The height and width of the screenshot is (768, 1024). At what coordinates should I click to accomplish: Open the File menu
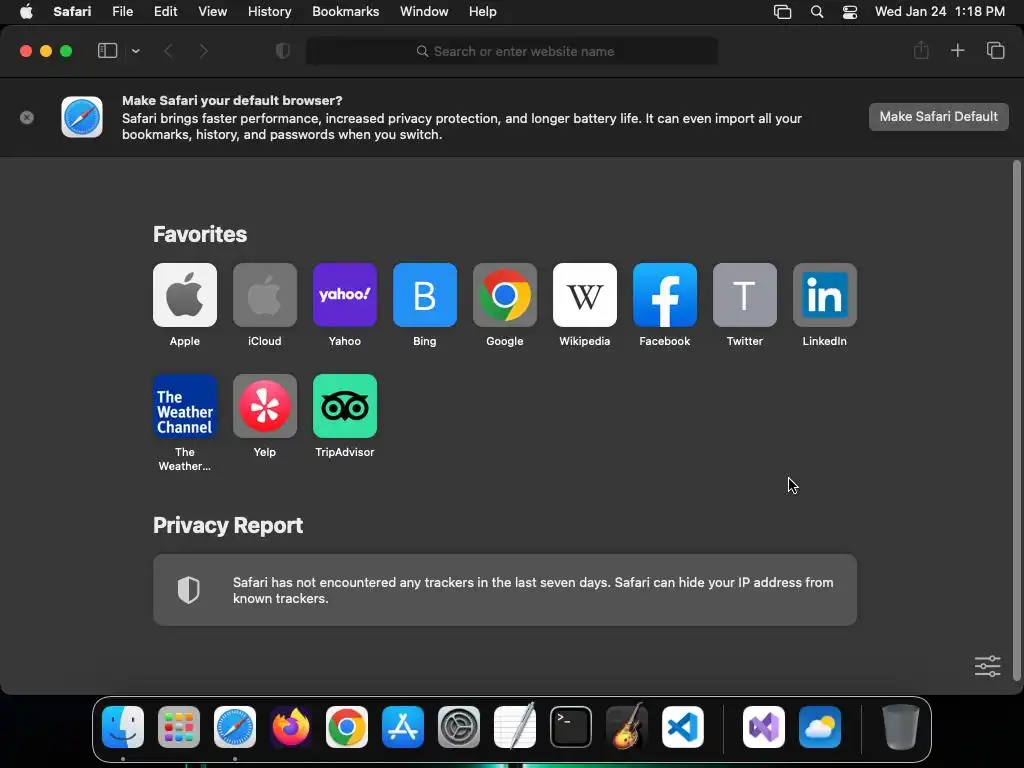[122, 12]
